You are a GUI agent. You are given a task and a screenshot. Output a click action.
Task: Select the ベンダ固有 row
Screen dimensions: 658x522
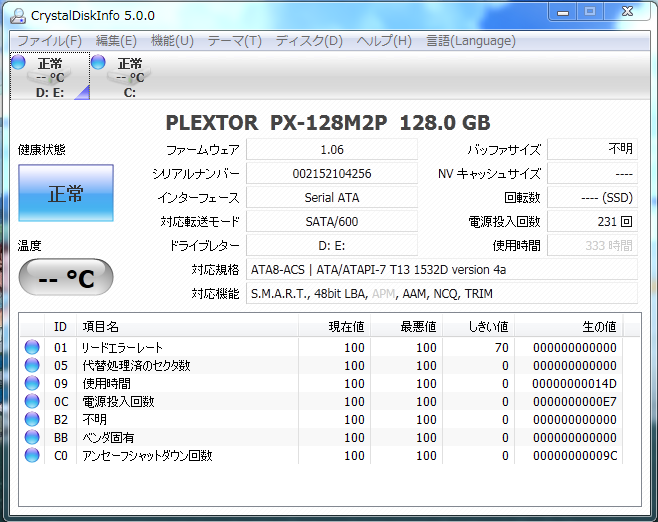(321, 438)
